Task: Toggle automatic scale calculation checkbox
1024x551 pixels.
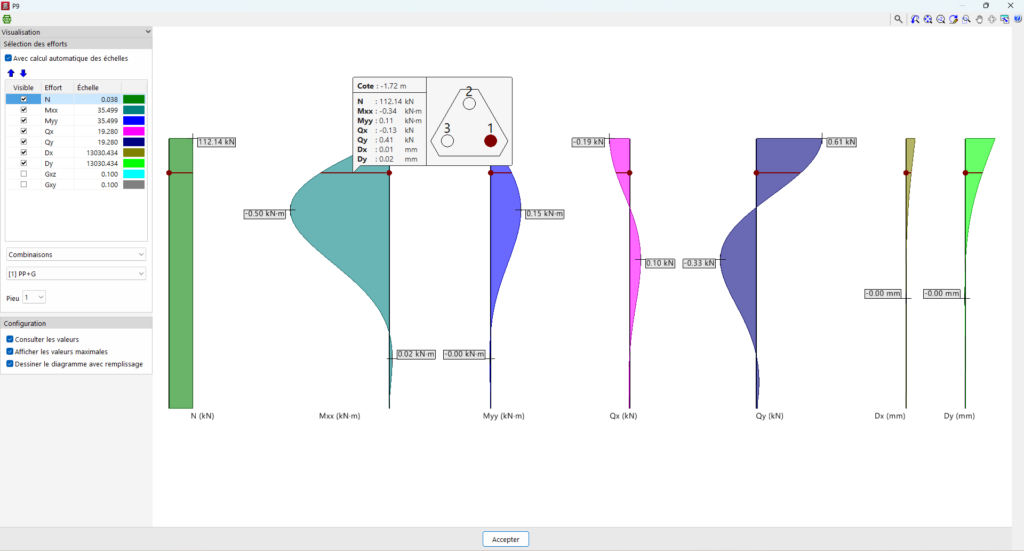Action: point(8,58)
